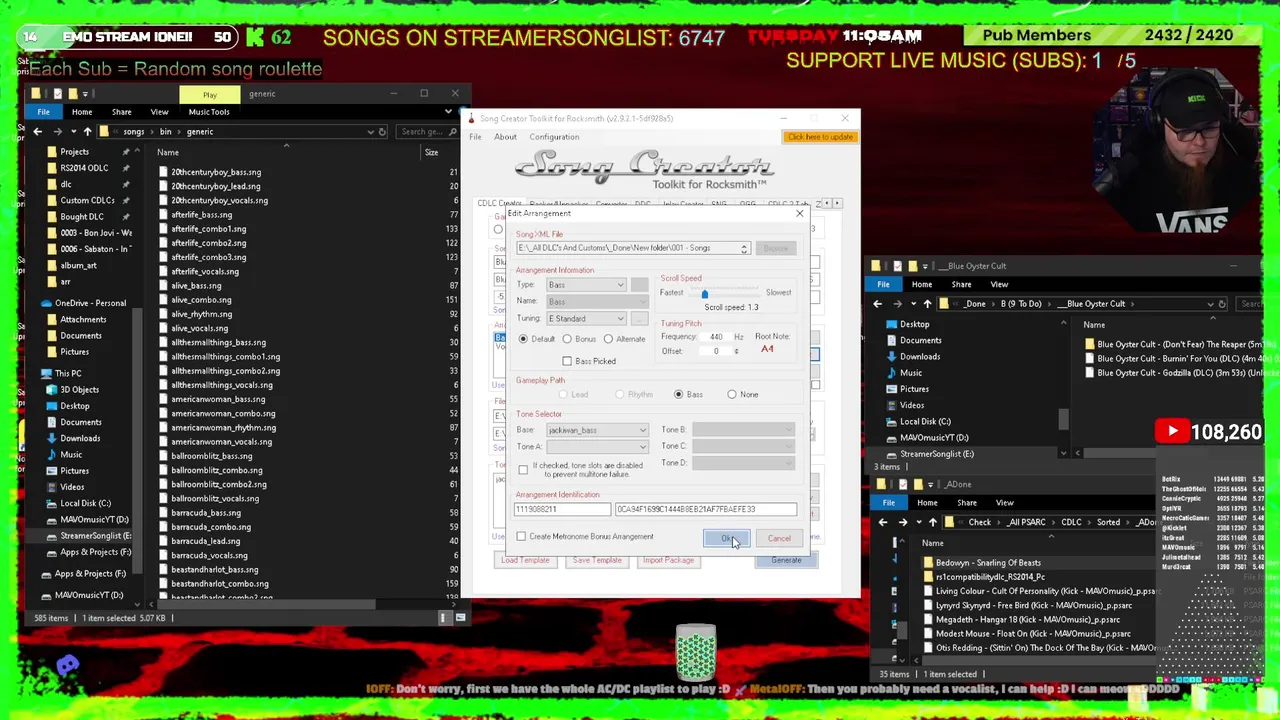The height and width of the screenshot is (720, 1280).
Task: Close the Edit Arrangement dialog
Action: 799,213
